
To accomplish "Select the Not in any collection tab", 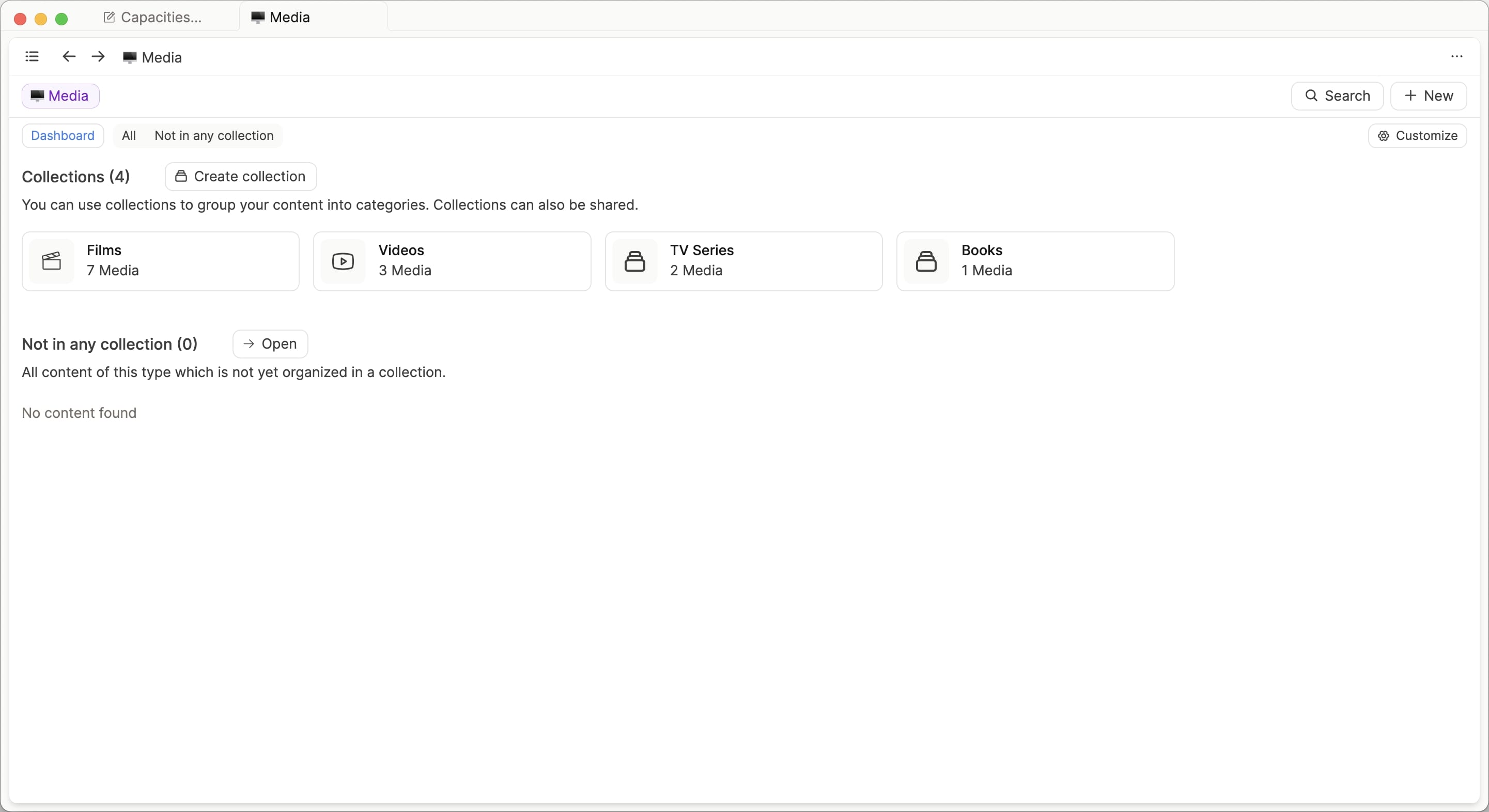I will 214,136.
